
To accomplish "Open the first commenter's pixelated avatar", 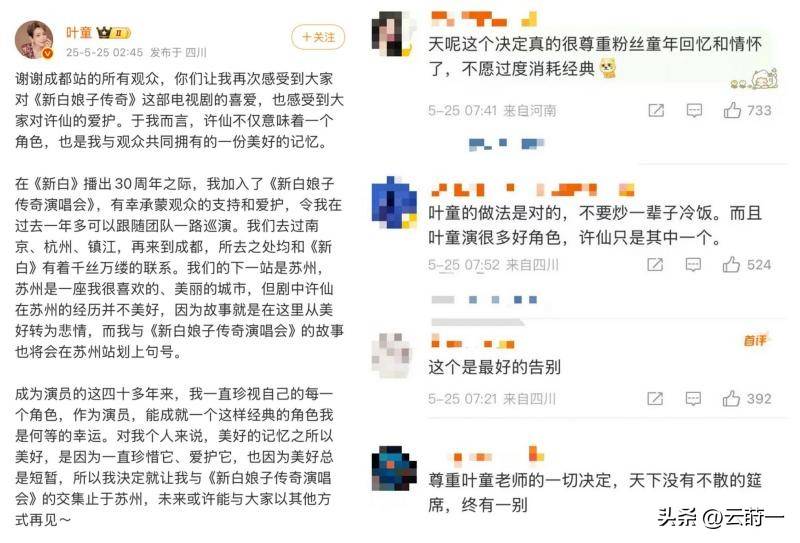I will pos(393,34).
